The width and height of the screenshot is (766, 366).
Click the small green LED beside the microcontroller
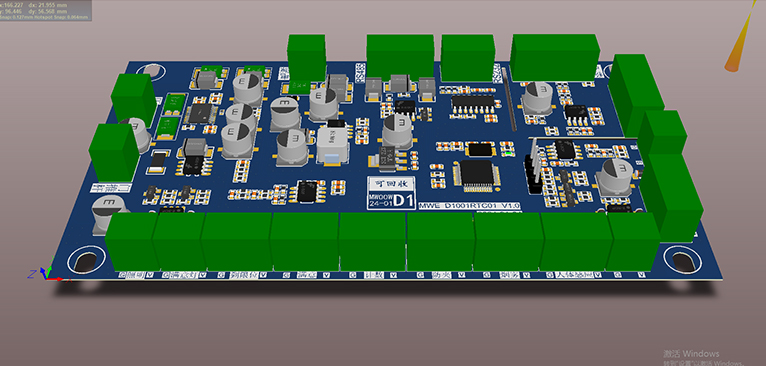509,154
